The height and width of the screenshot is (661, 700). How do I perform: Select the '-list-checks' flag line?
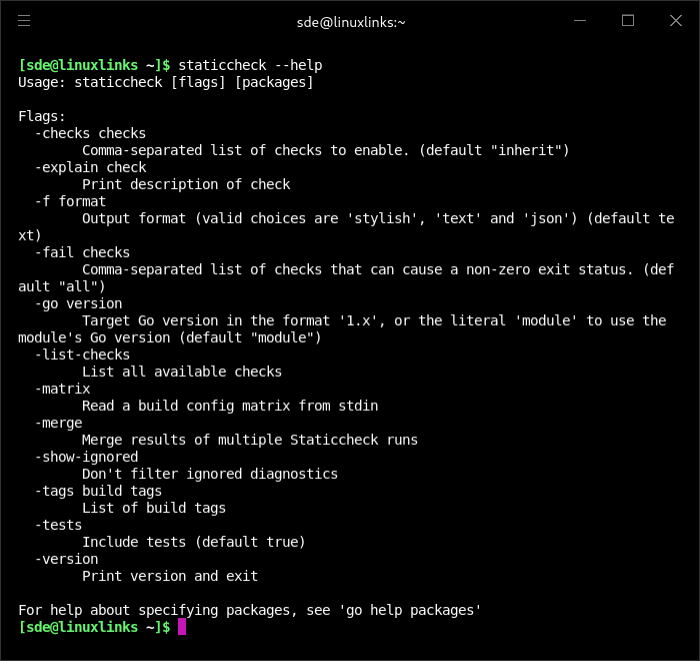click(82, 355)
